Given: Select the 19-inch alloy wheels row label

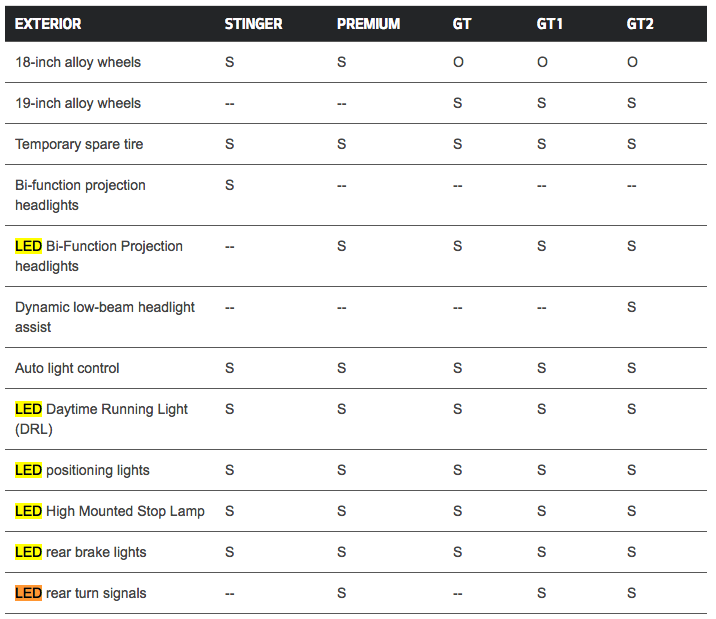Looking at the screenshot, I should tap(78, 103).
